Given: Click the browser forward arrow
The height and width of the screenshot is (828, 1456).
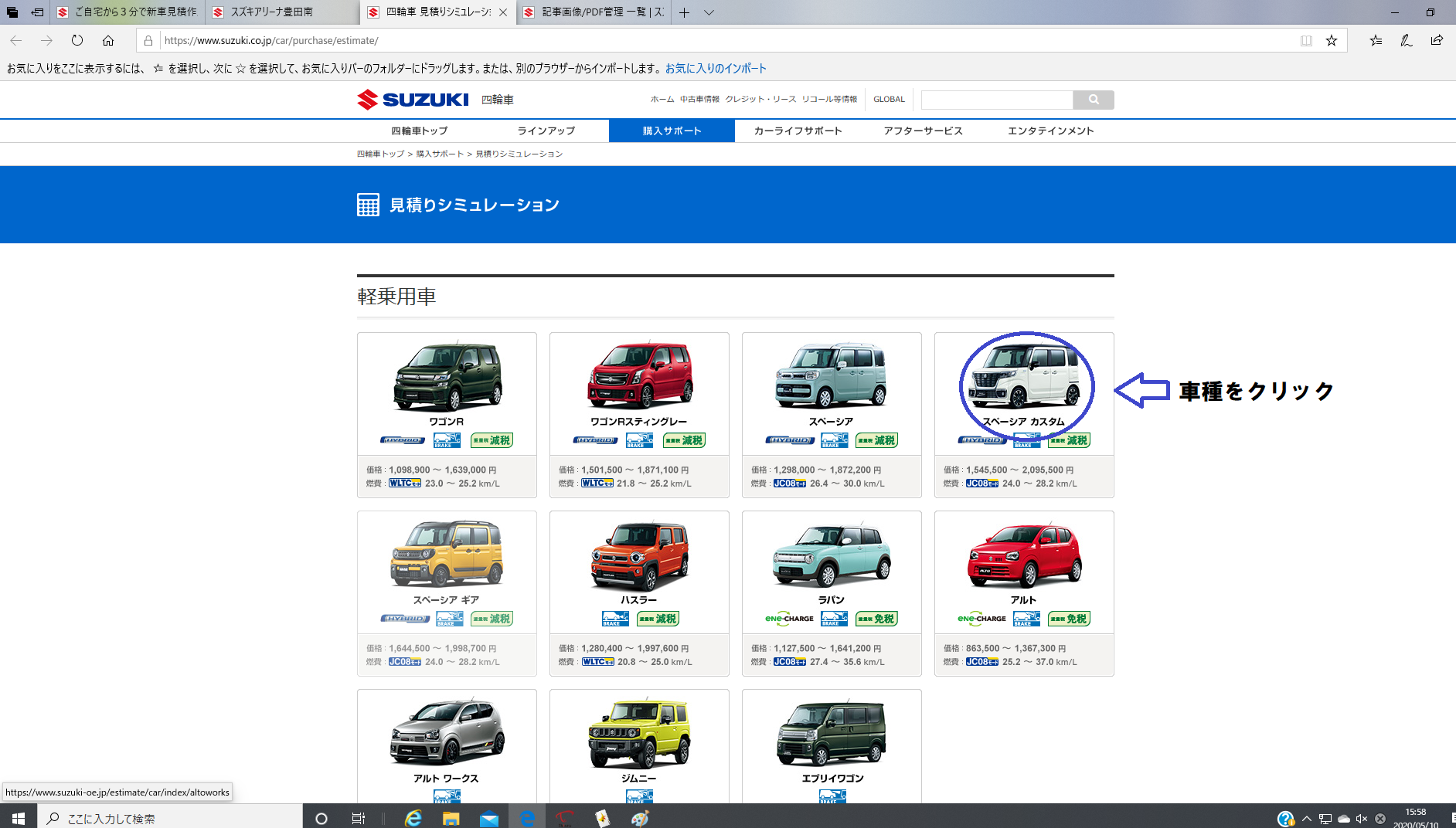Looking at the screenshot, I should [46, 40].
